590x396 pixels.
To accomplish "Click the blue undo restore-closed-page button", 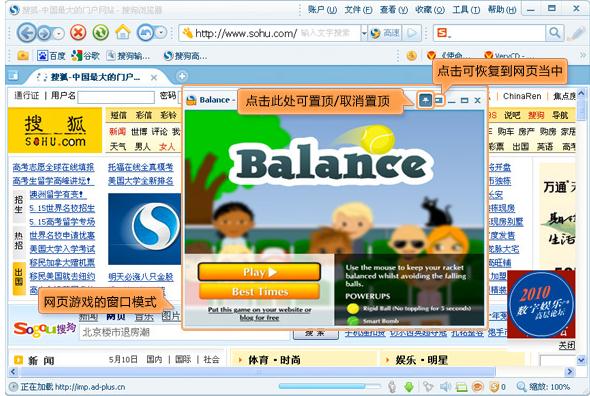I will 146,33.
